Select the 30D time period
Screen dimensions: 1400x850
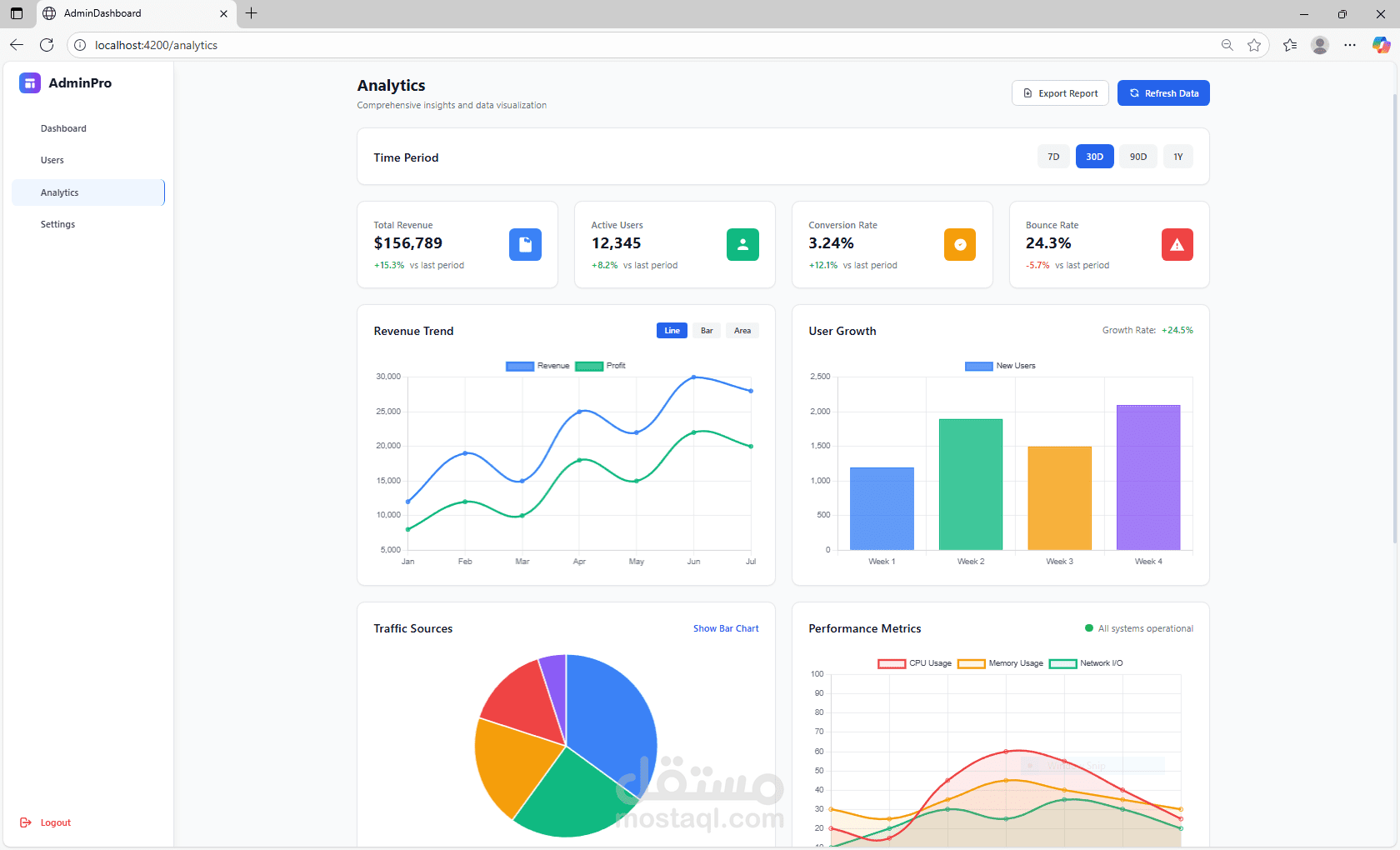point(1094,157)
